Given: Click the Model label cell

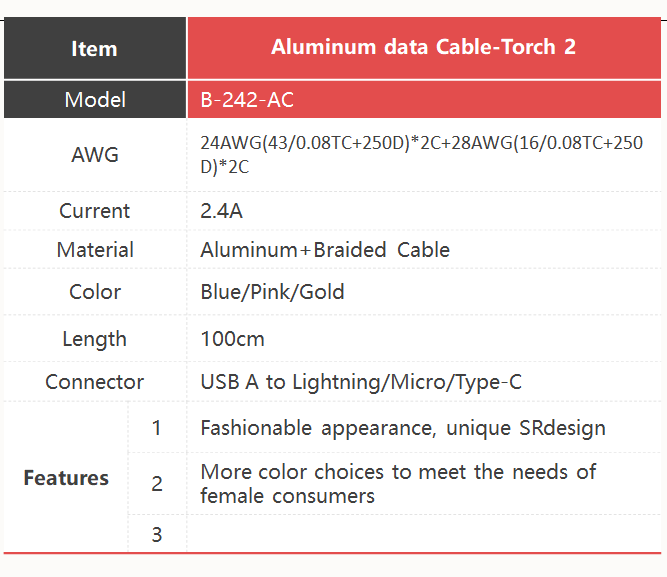Looking at the screenshot, I should (95, 100).
